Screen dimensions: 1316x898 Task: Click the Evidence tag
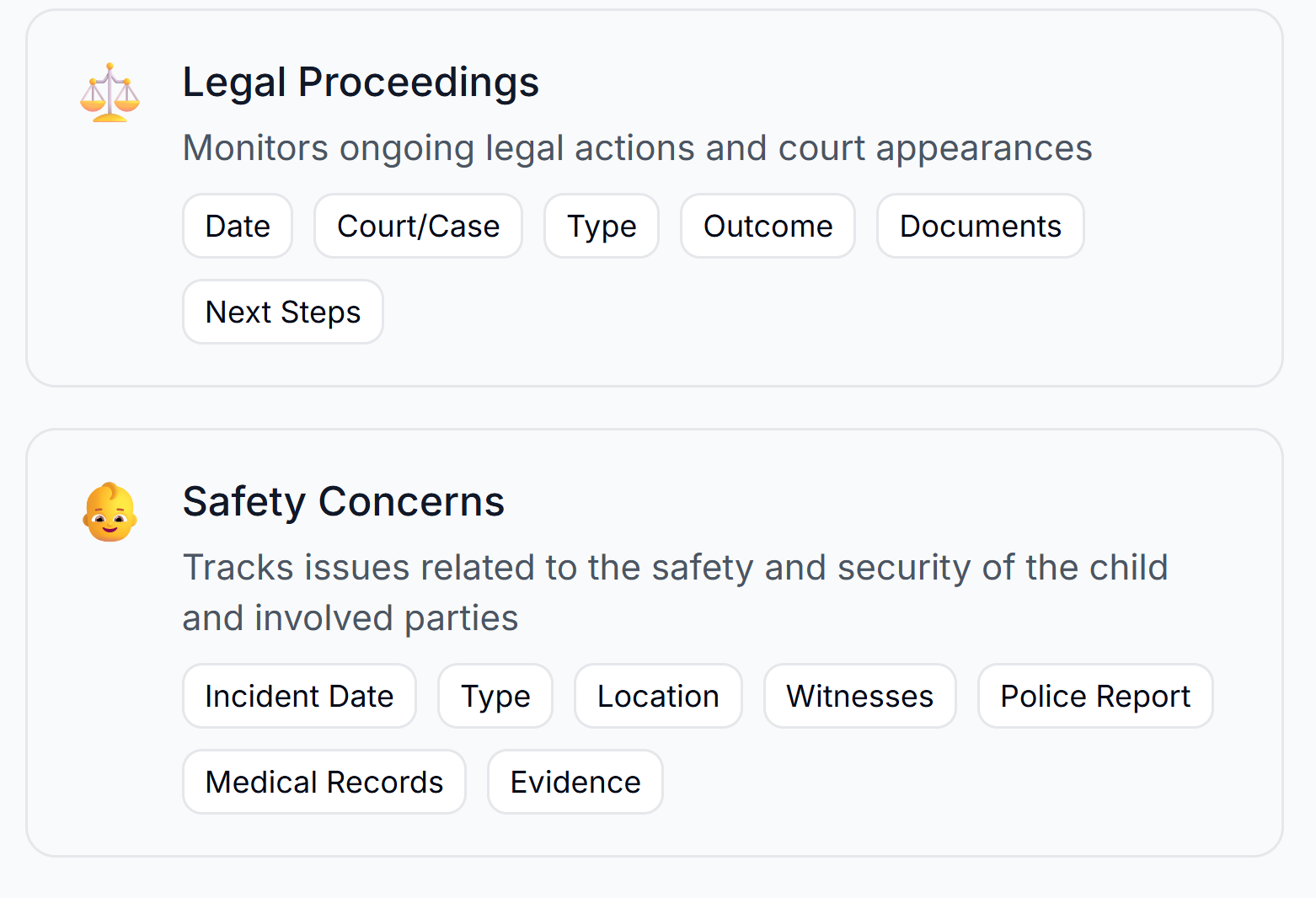(575, 782)
